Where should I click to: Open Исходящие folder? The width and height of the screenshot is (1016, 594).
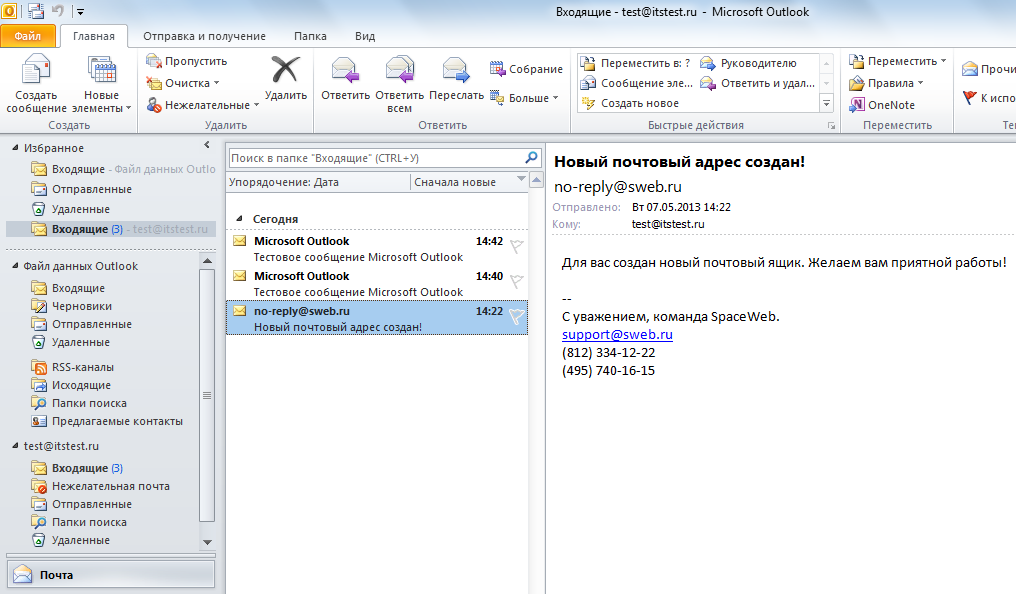pyautogui.click(x=71, y=385)
